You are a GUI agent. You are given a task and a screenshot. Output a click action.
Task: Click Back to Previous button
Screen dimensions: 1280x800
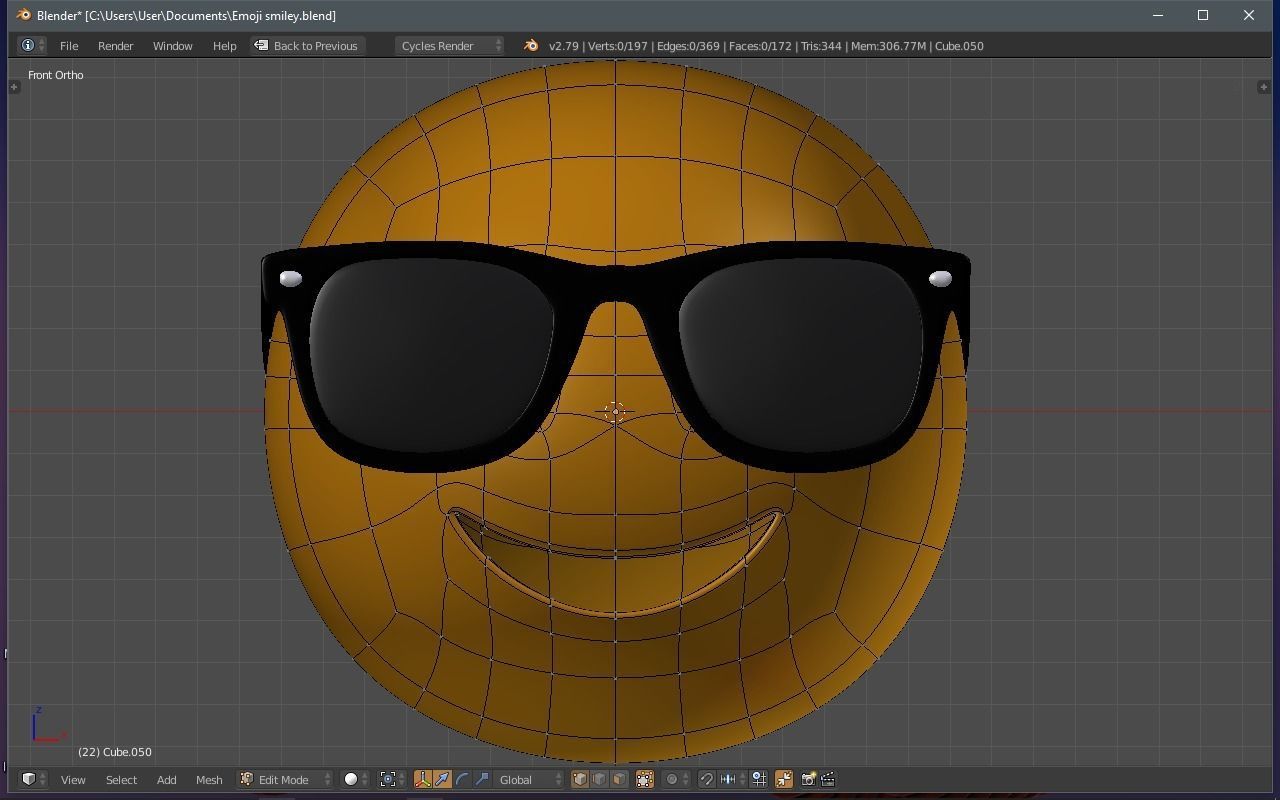306,46
